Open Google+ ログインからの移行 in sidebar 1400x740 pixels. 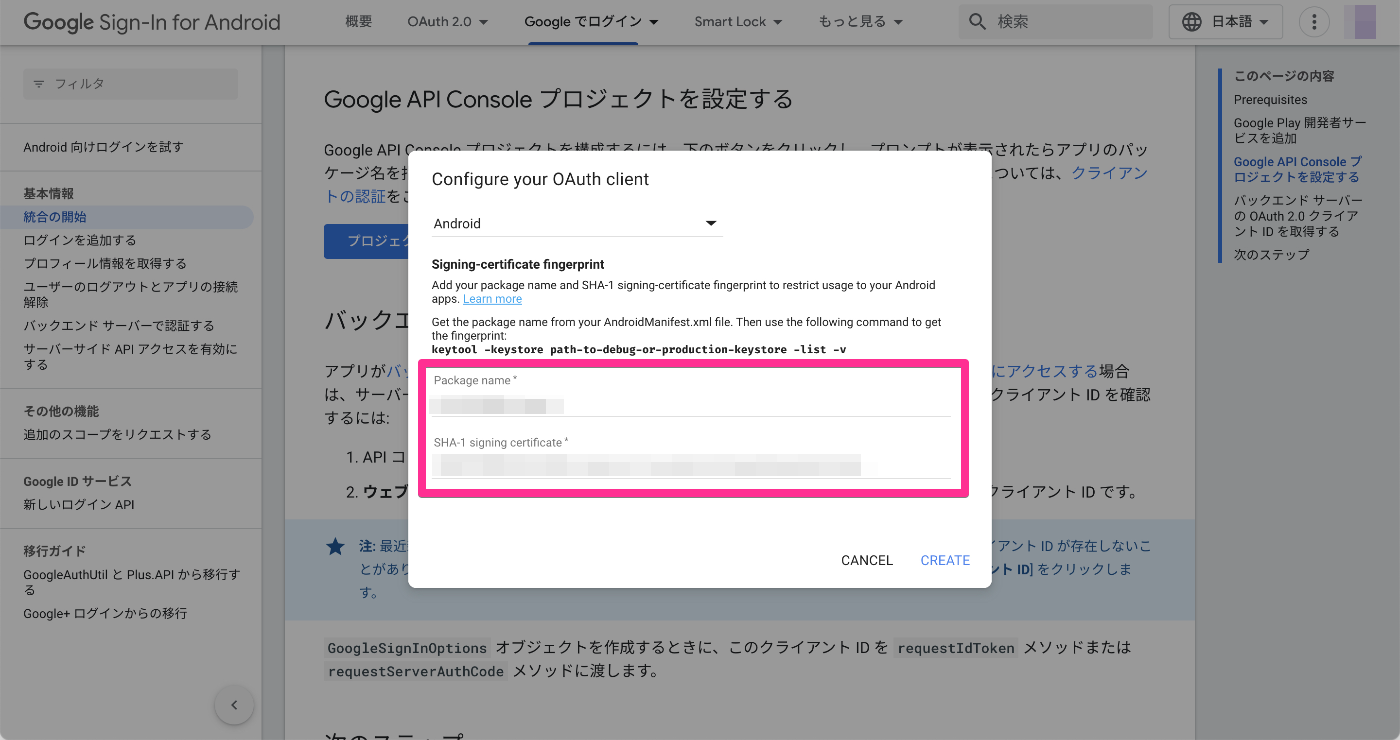click(x=105, y=613)
